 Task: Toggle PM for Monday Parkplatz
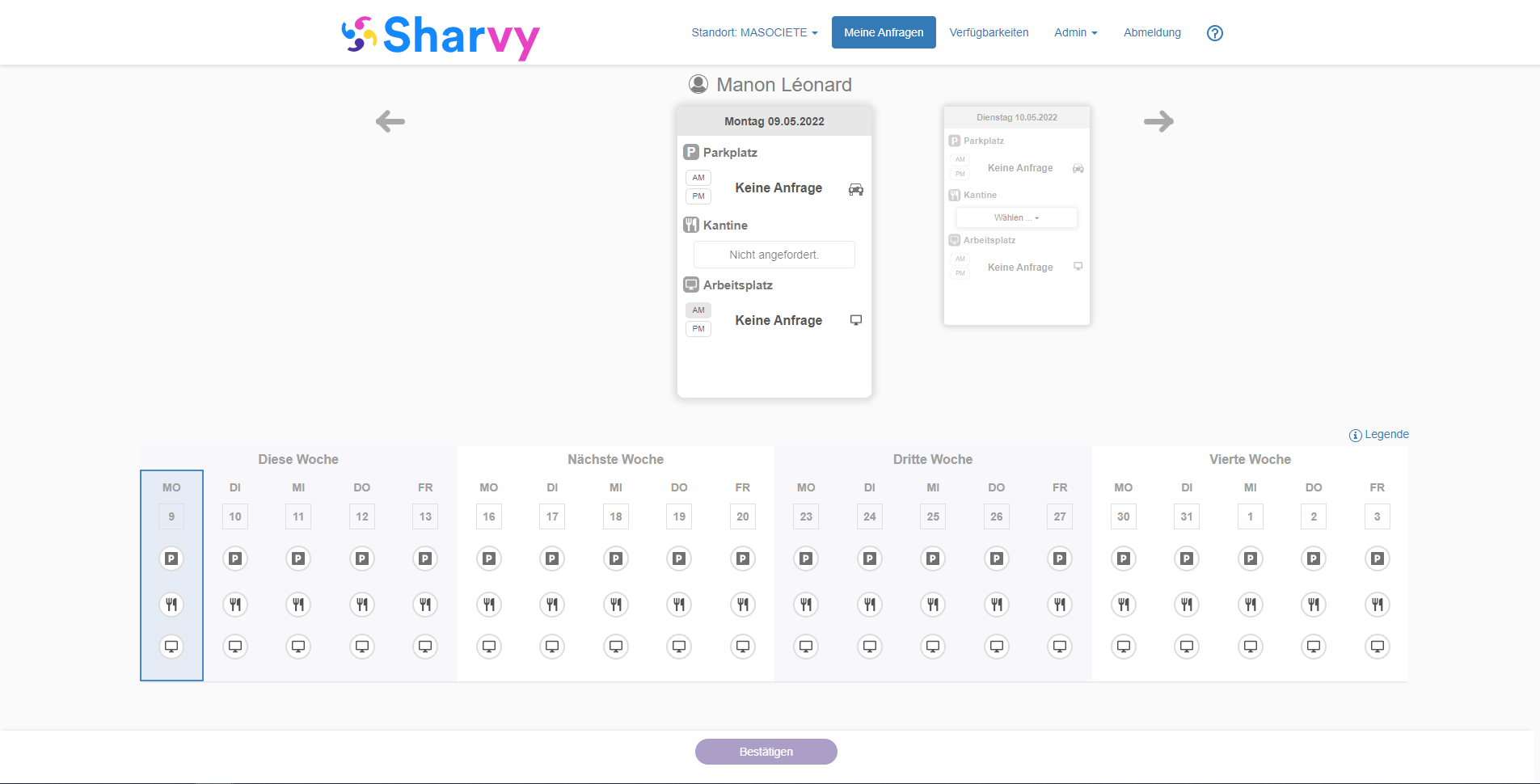click(x=698, y=196)
